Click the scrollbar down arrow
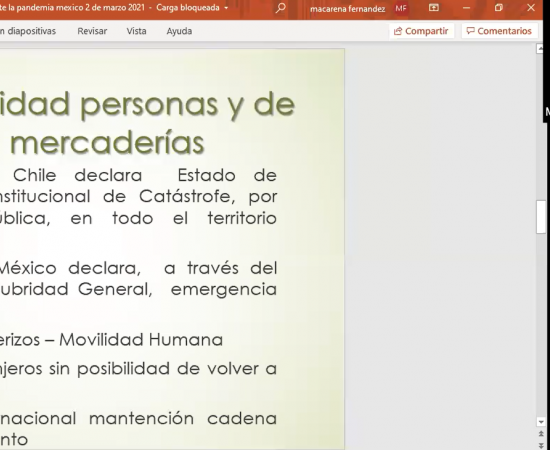This screenshot has width=550, height=450. point(541,422)
